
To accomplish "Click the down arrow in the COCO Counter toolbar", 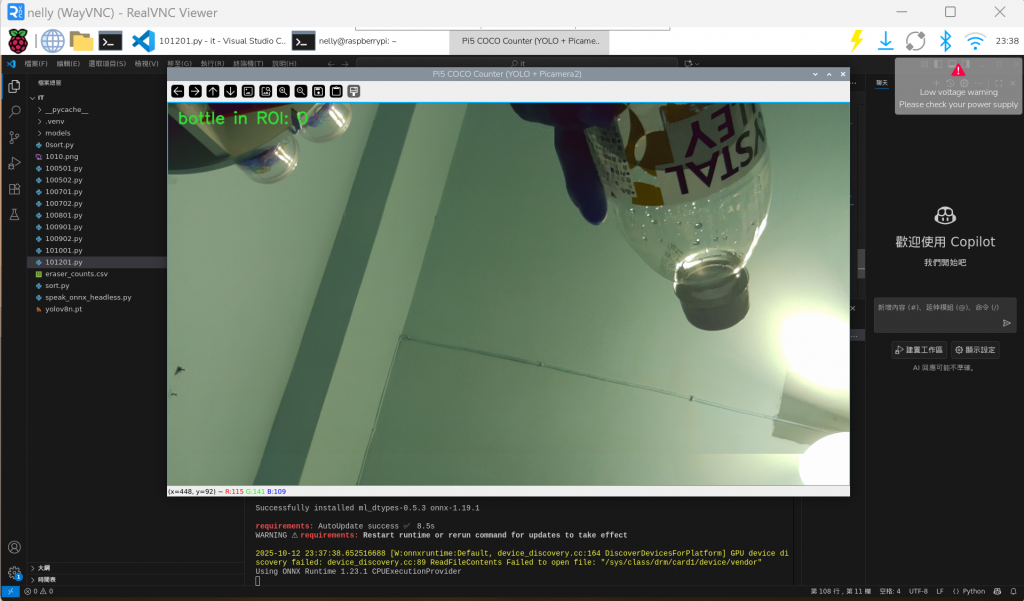I will 231,91.
